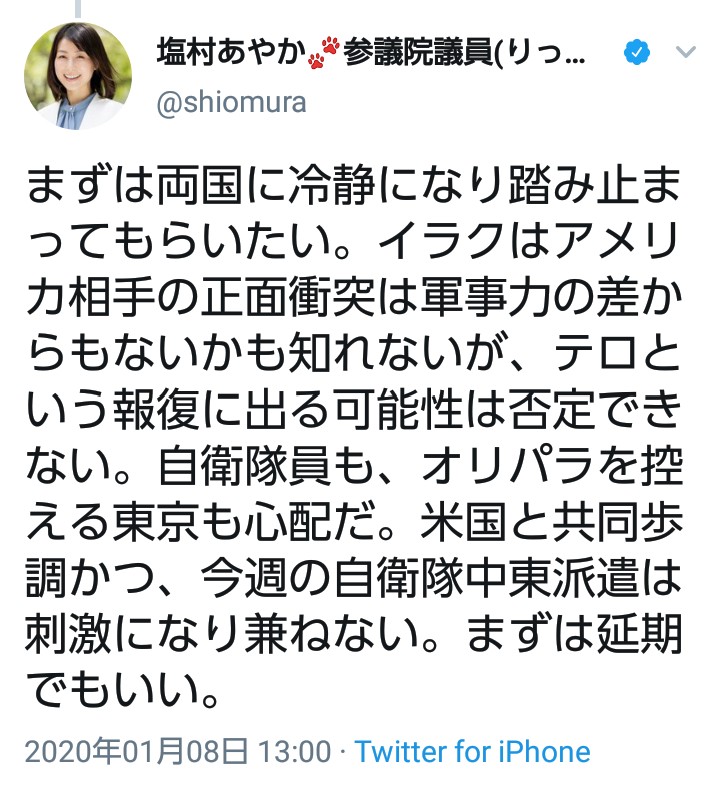
Task: Click the line with 東京も心配だ
Action: tap(354, 521)
